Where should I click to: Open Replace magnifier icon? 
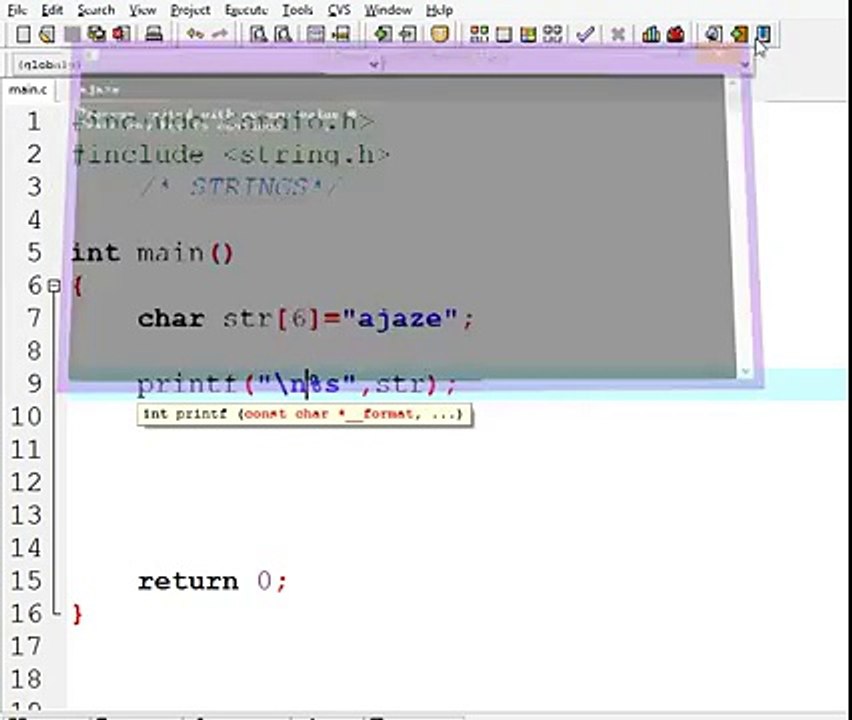tap(283, 34)
